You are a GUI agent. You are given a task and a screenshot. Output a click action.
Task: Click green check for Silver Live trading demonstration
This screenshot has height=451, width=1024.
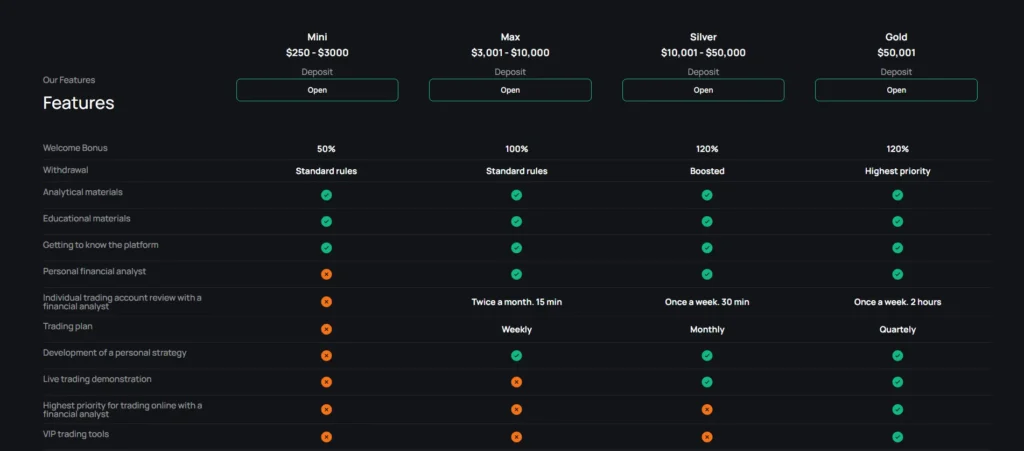pyautogui.click(x=707, y=382)
